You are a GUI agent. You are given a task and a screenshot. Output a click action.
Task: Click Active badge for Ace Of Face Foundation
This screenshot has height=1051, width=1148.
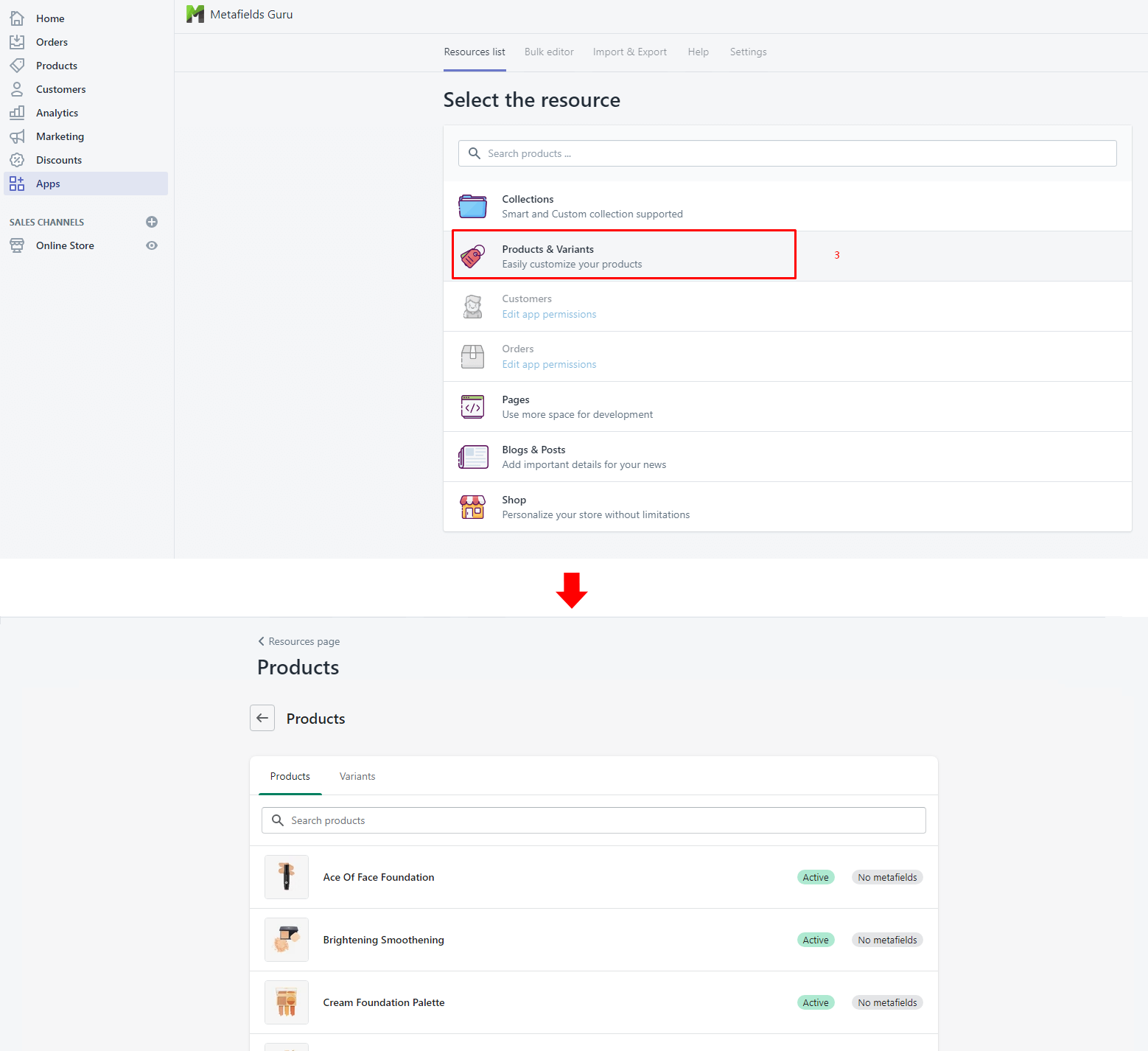(816, 877)
